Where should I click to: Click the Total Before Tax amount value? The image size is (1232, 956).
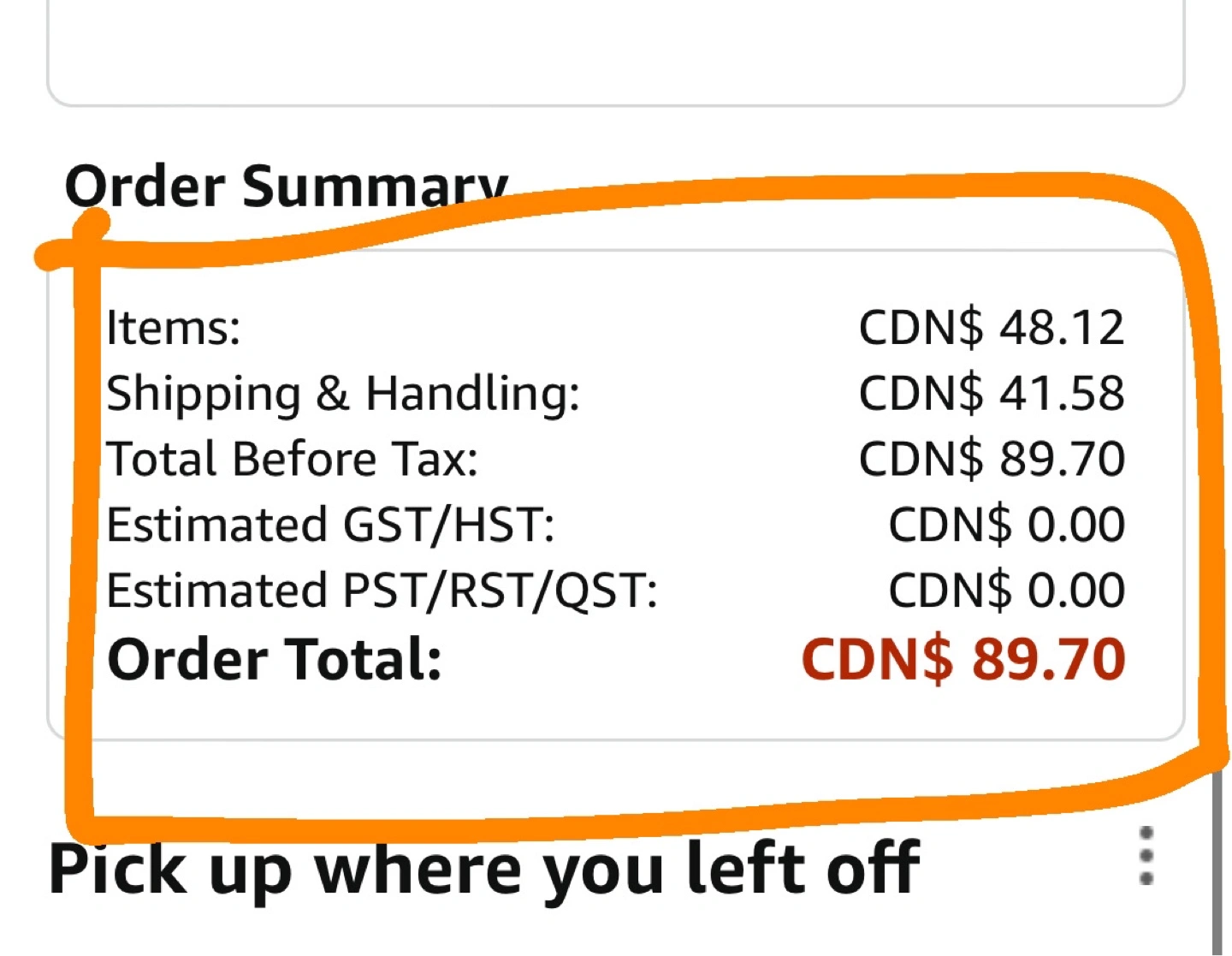click(992, 459)
